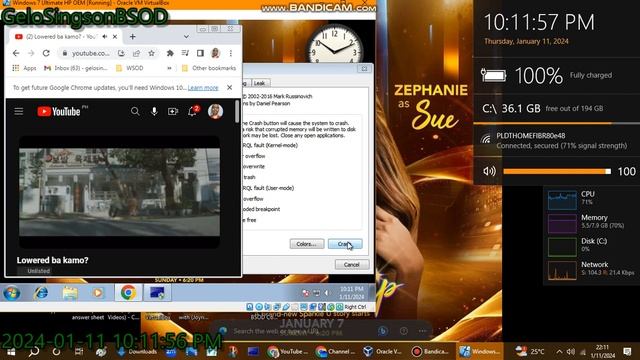Switch to Bandicam on host taskbar
This screenshot has height=360, width=640.
click(x=431, y=351)
